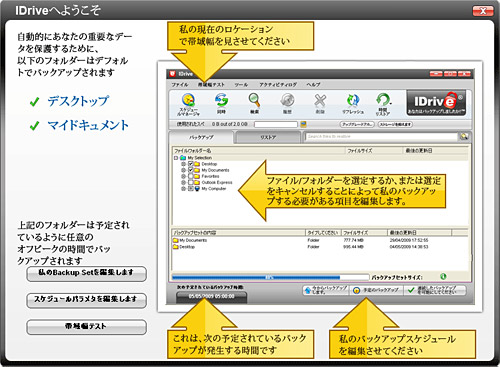500x367 pixels.
Task: Click the IDrive shield icon in the inner title bar
Action: [173, 74]
